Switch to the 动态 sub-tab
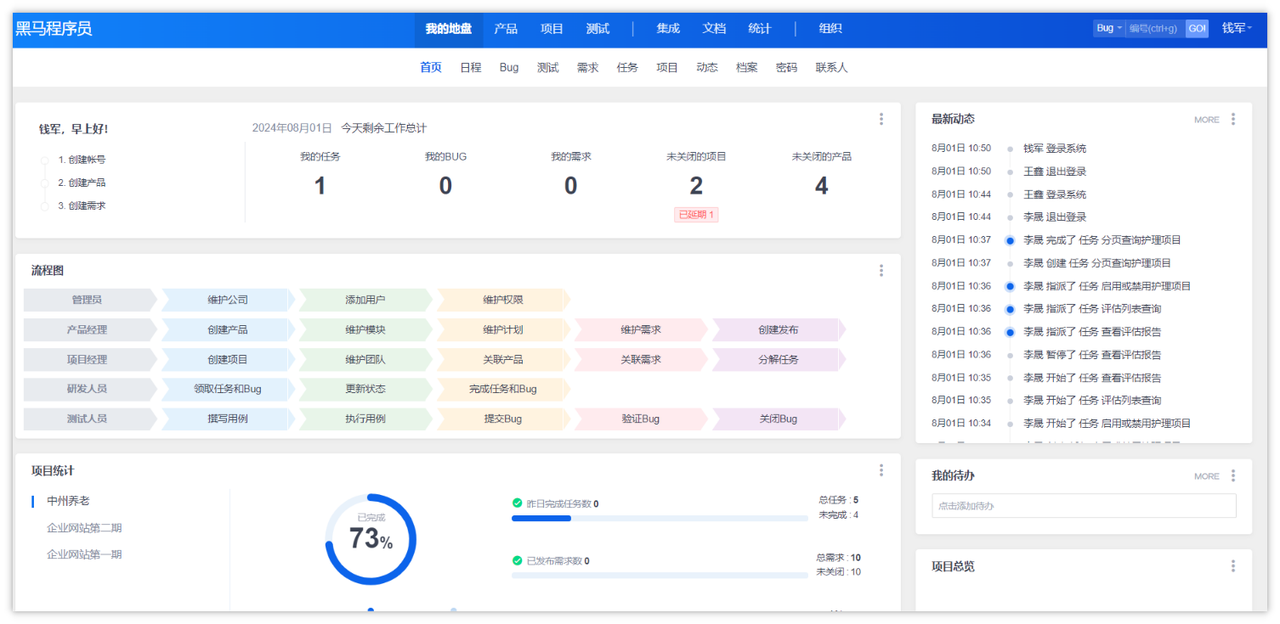This screenshot has height=624, width=1280. click(x=707, y=68)
